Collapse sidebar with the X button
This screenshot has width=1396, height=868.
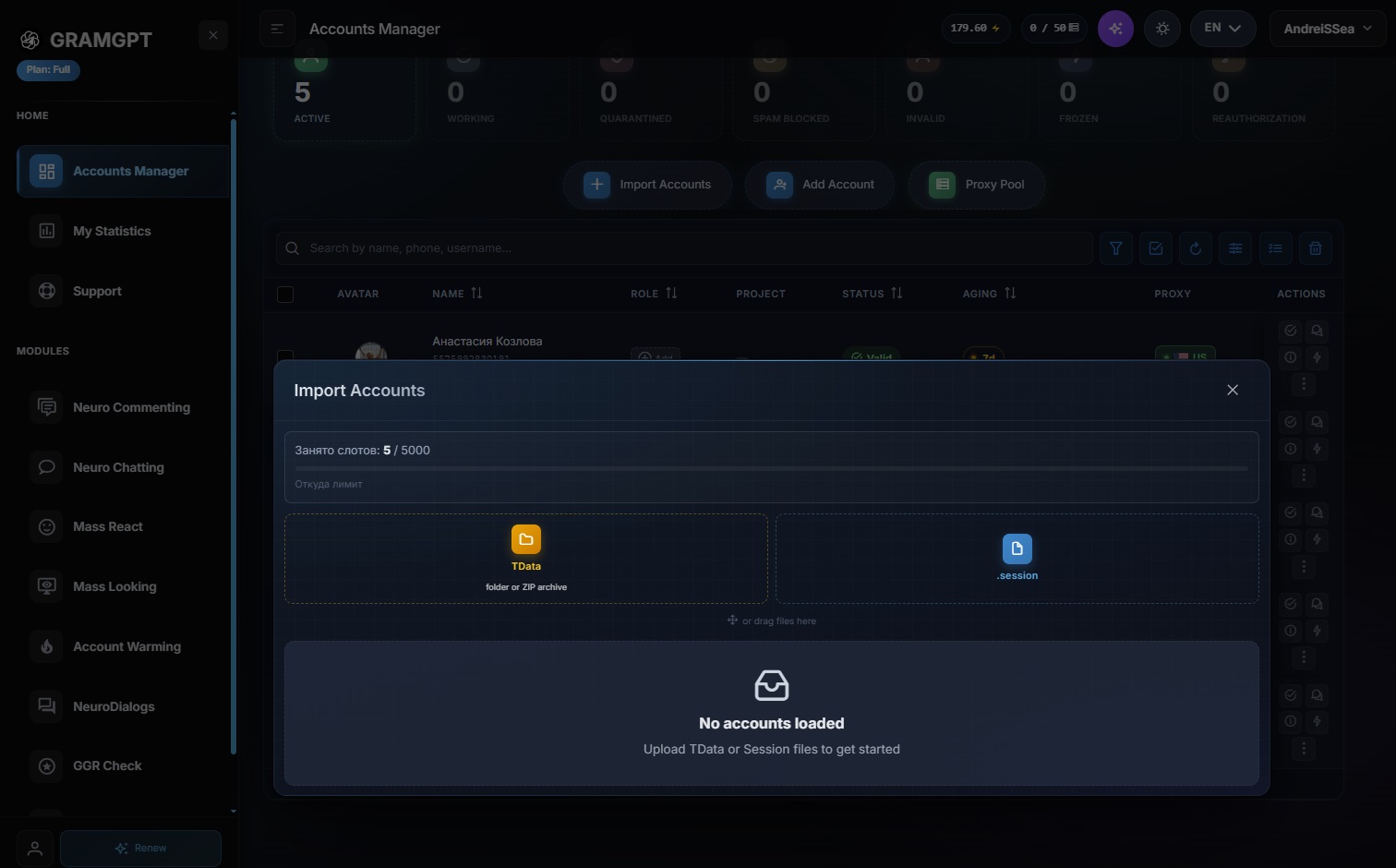213,35
